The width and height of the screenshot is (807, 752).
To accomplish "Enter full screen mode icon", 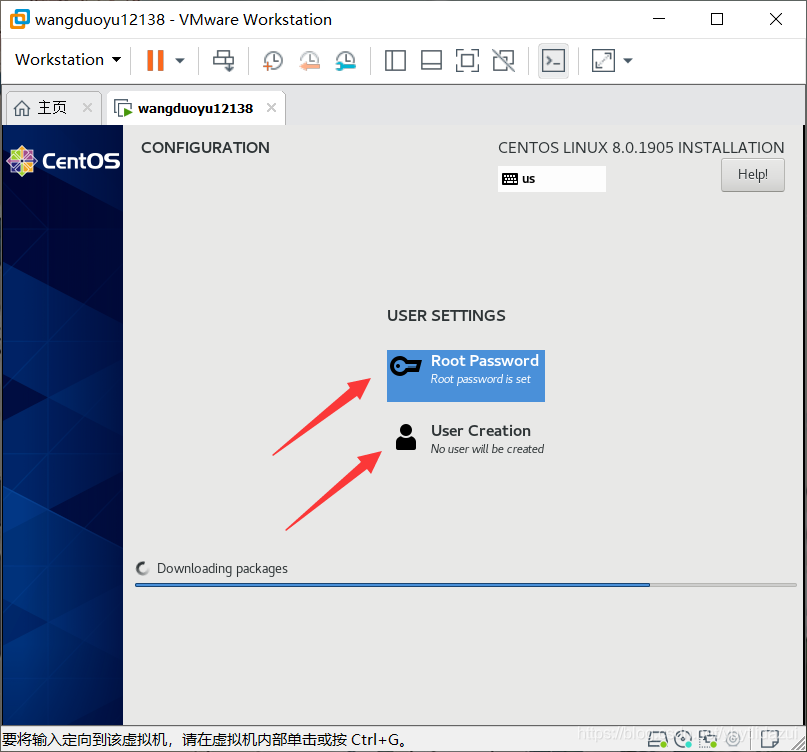I will 467,60.
